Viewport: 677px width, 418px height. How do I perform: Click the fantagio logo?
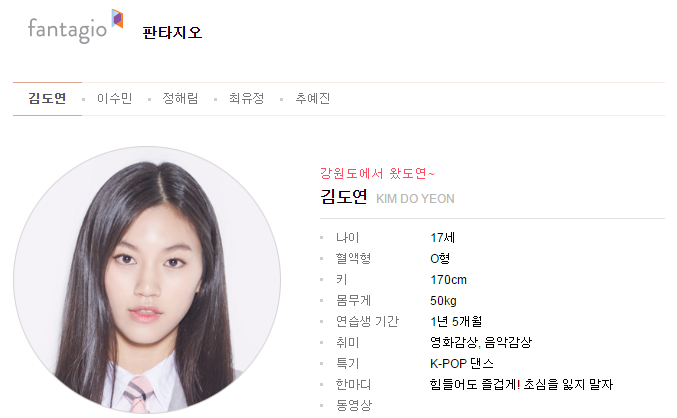76,26
